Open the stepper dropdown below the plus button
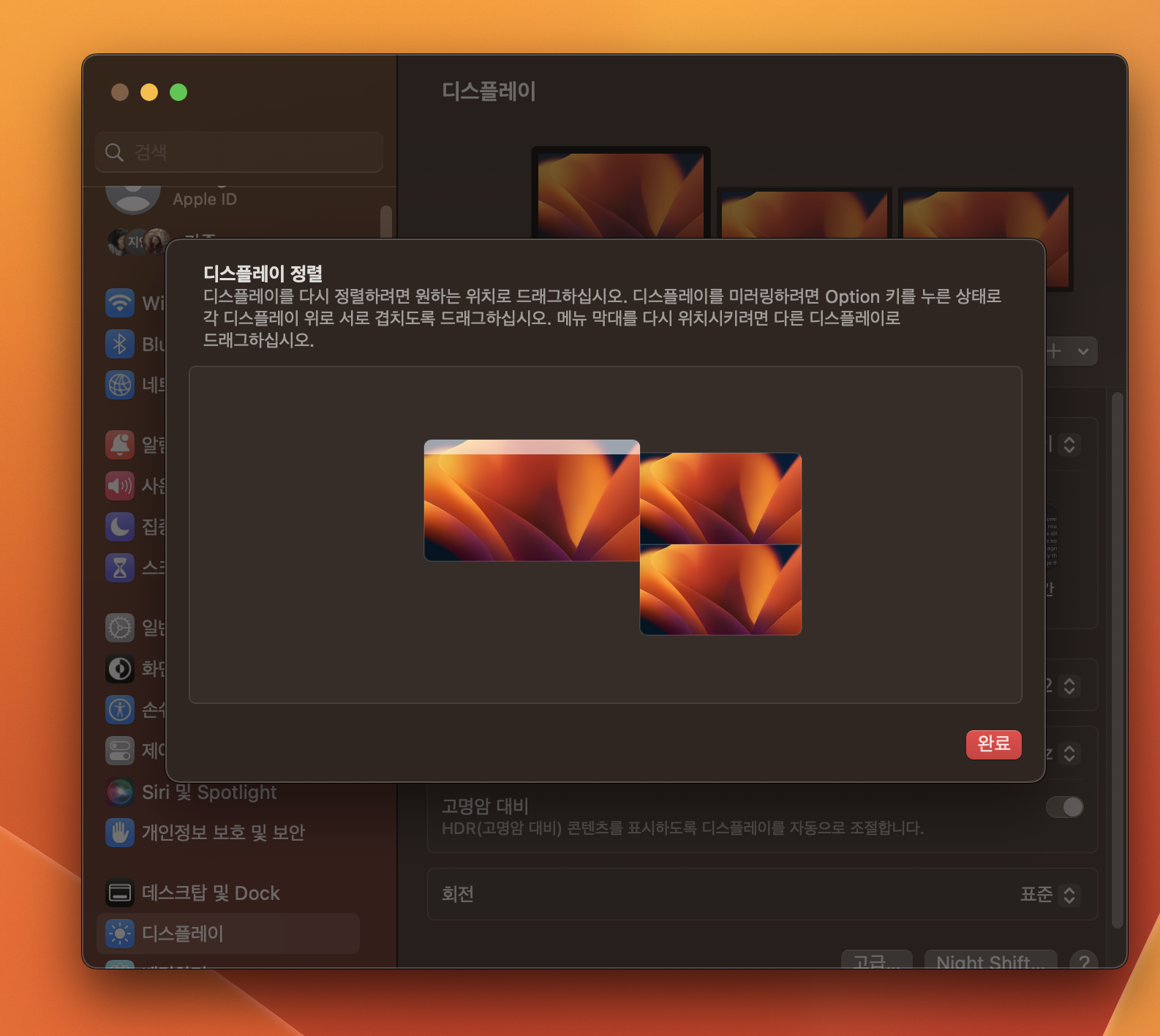1160x1036 pixels. (1069, 445)
